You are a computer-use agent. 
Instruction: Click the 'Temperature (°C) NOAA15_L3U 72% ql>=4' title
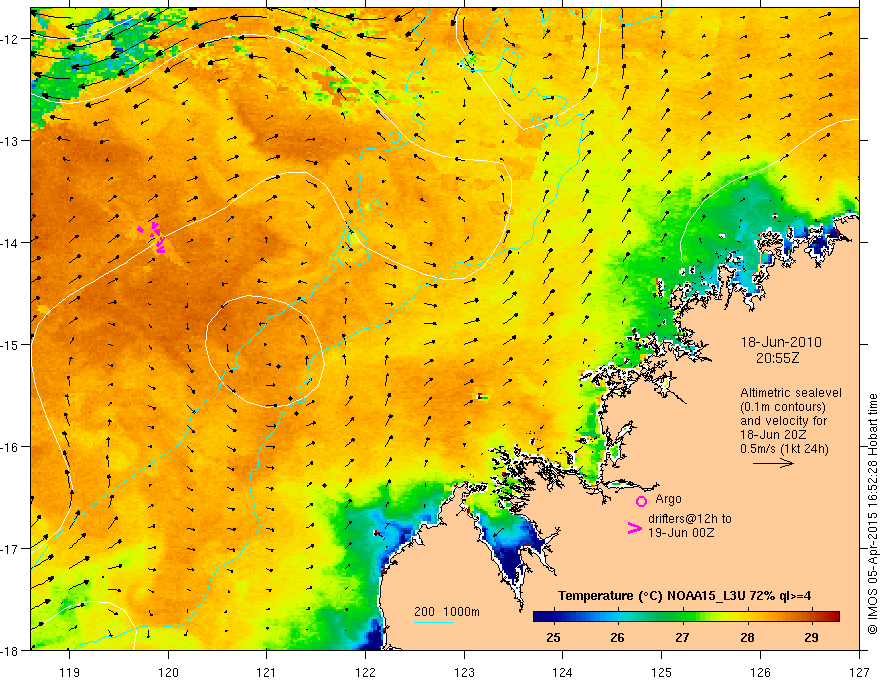click(x=685, y=596)
